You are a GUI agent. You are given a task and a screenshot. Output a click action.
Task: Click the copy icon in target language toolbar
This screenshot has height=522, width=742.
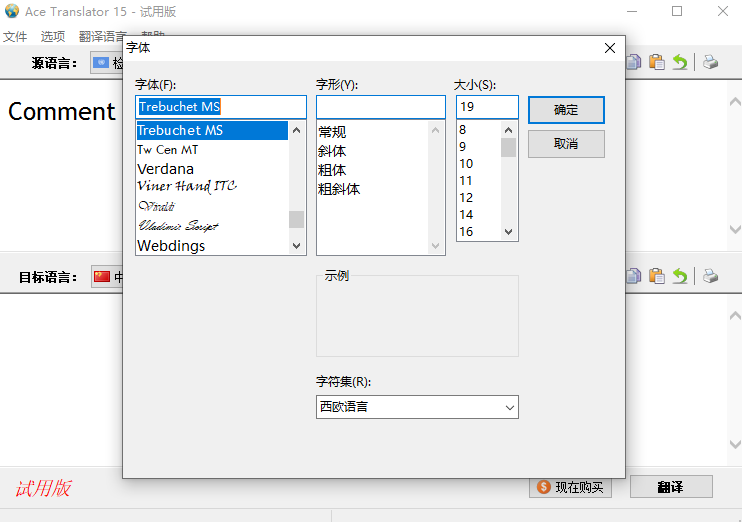pos(633,276)
